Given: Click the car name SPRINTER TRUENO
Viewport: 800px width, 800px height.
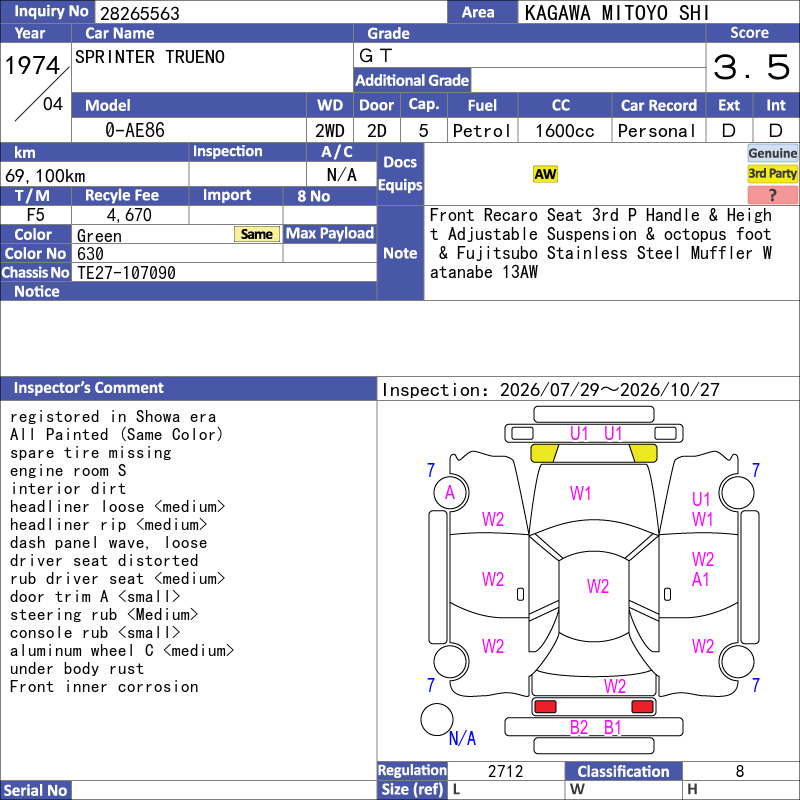Looking at the screenshot, I should tap(149, 57).
